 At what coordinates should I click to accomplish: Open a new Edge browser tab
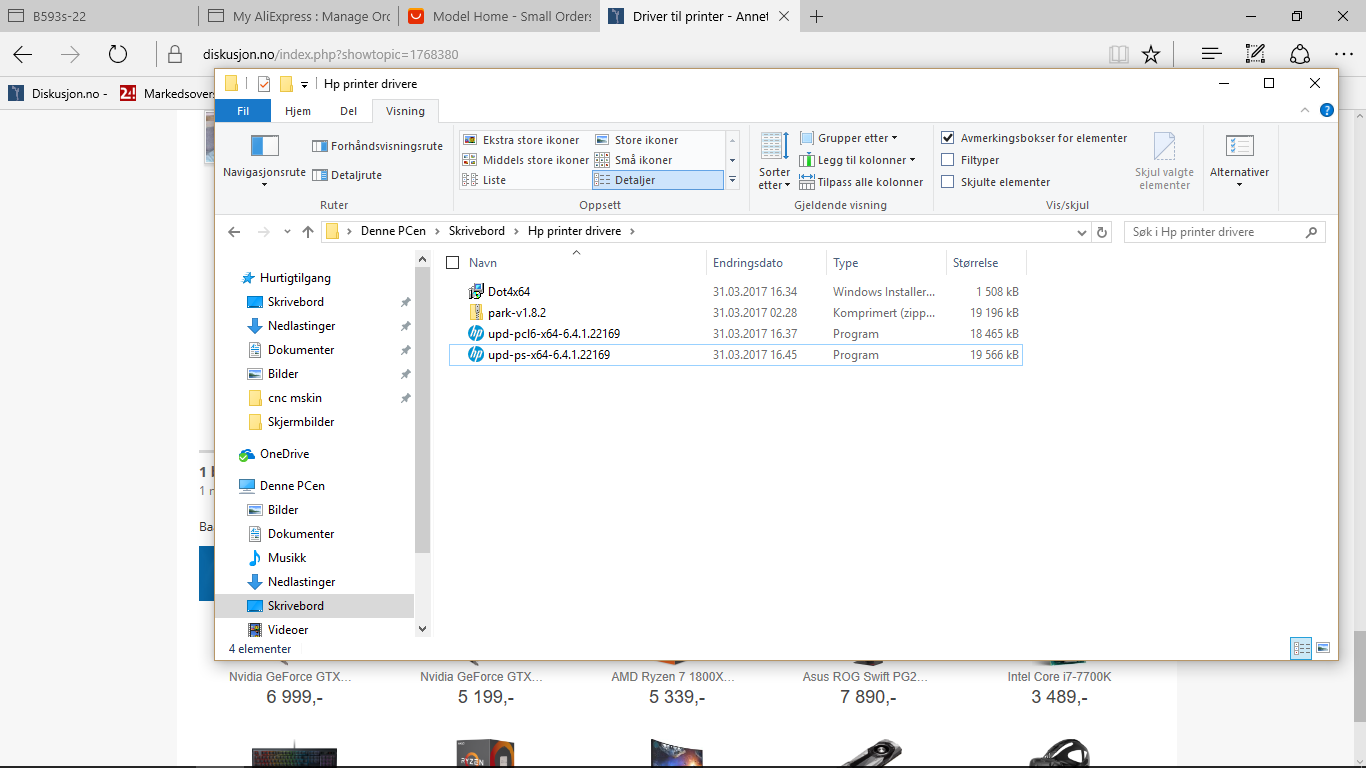click(x=817, y=16)
